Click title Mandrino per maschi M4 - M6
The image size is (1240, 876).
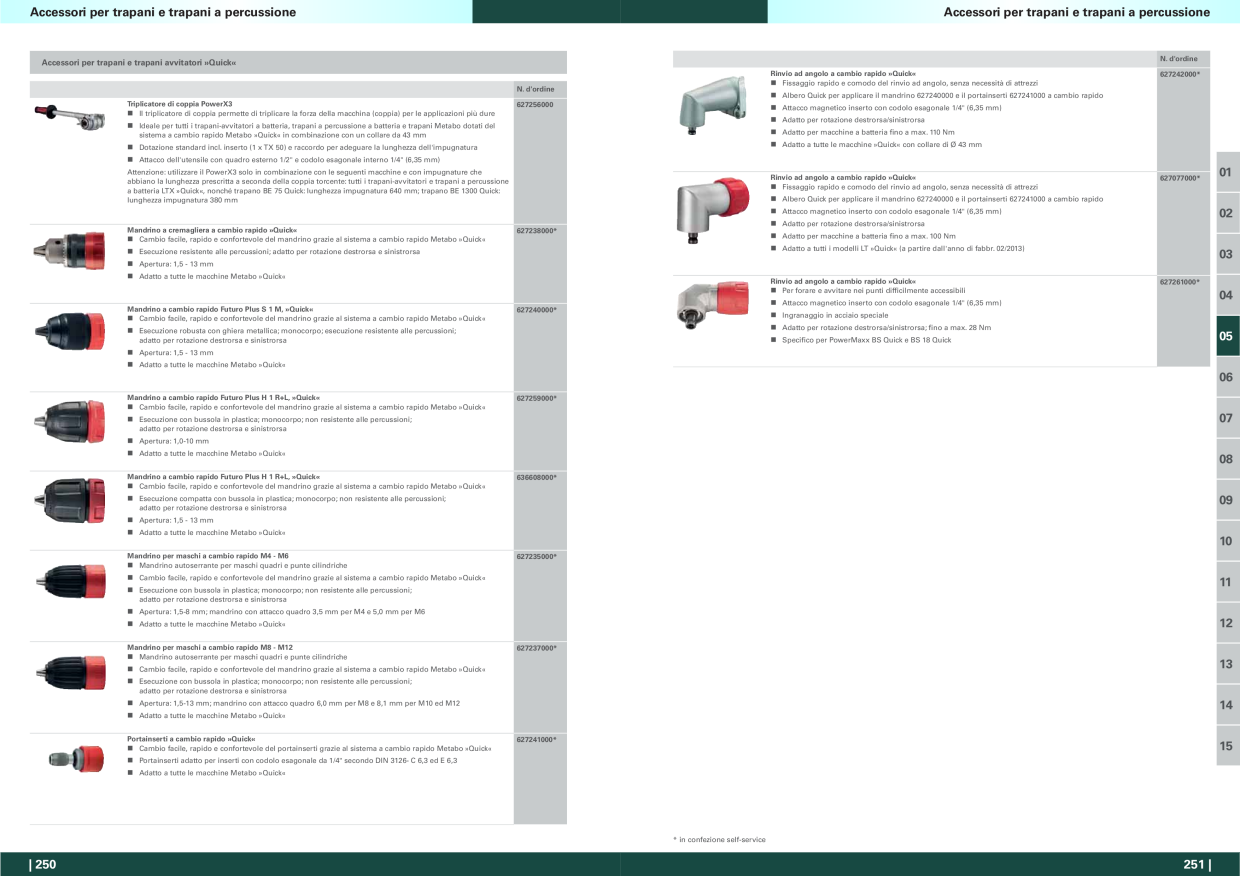[x=208, y=555]
